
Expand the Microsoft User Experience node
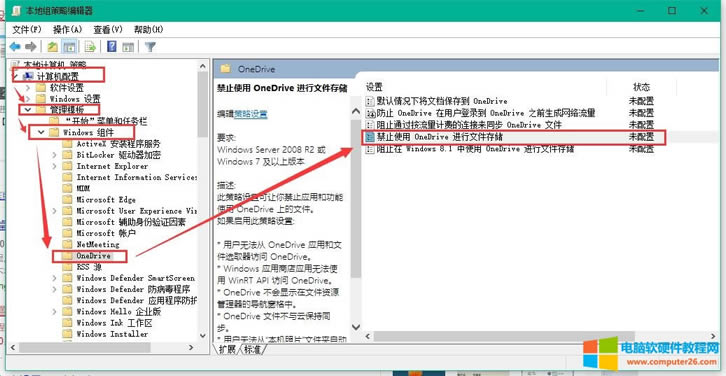(55, 211)
